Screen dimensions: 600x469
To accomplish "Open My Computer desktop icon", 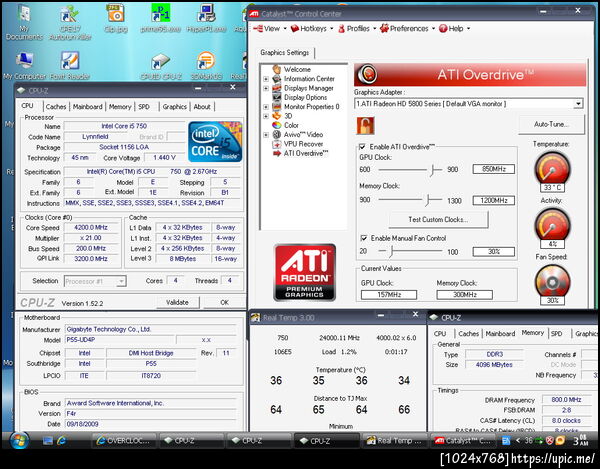I will point(24,65).
